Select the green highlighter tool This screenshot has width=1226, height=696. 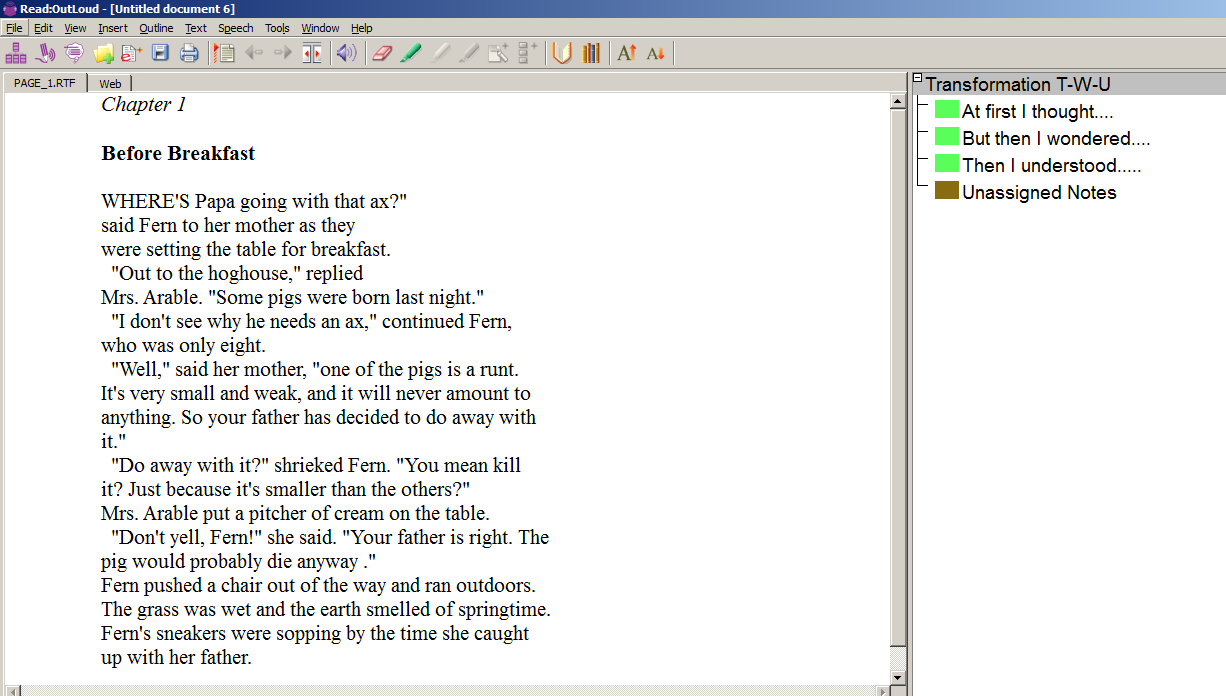tap(411, 53)
